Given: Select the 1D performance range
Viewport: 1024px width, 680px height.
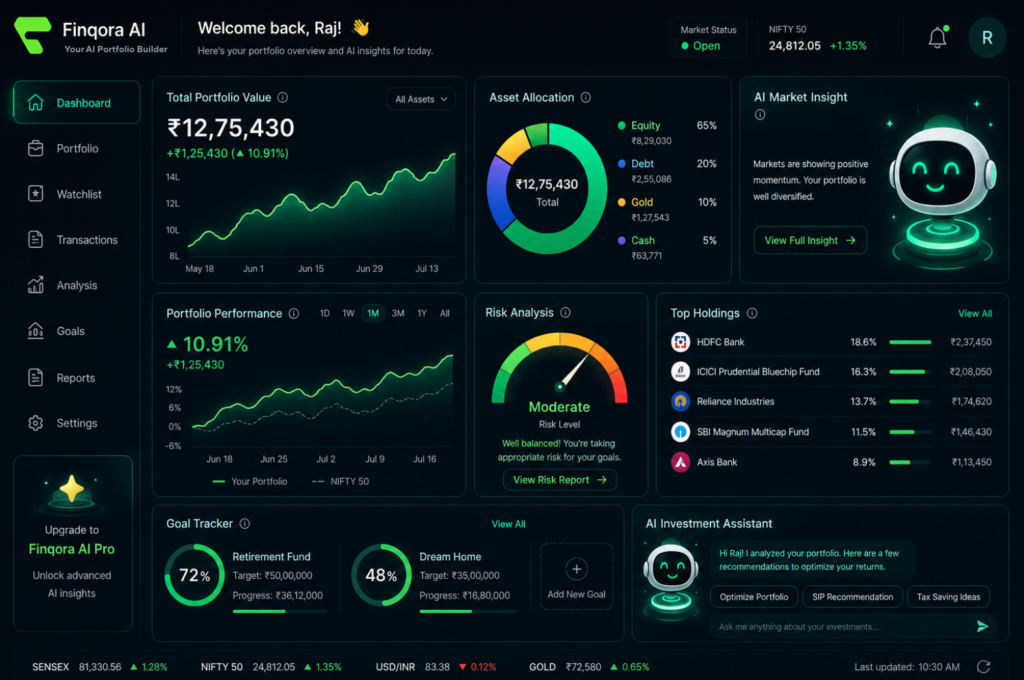Looking at the screenshot, I should (x=325, y=314).
